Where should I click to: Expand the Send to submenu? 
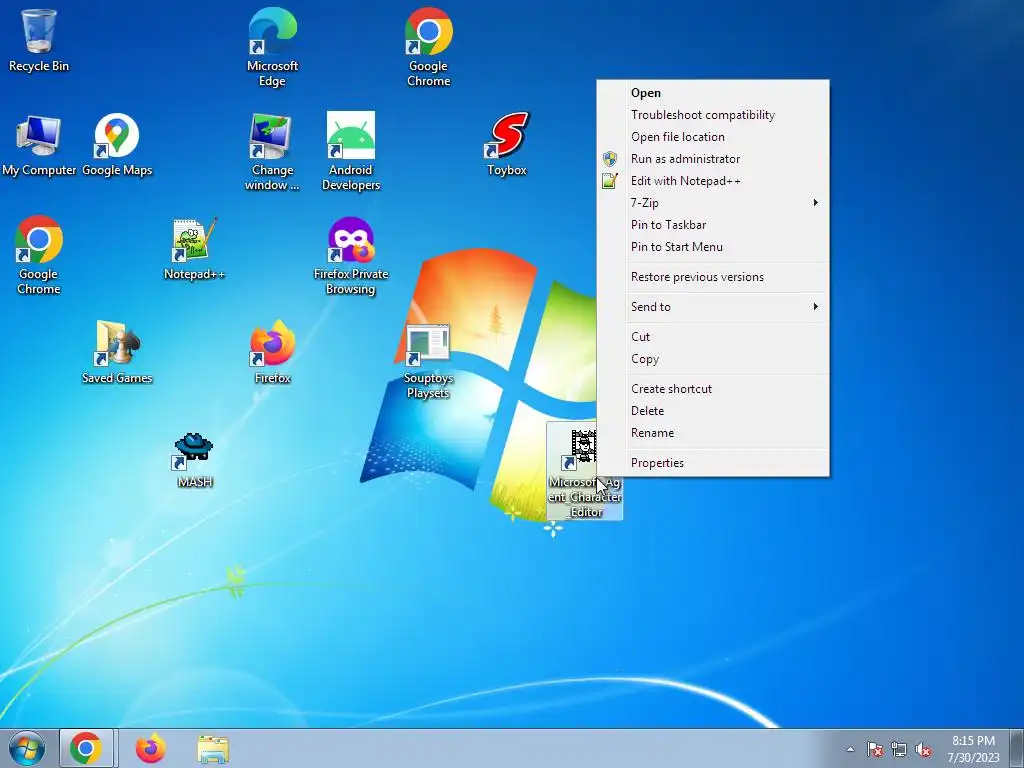(x=713, y=307)
